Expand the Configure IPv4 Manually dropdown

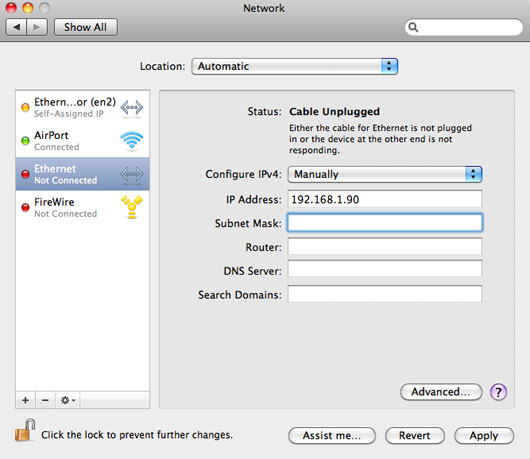click(x=385, y=174)
